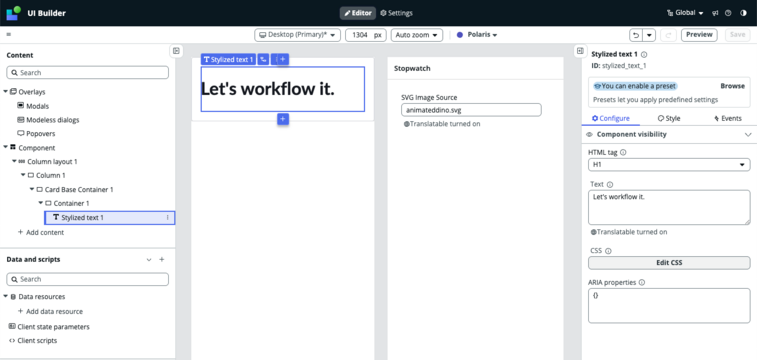Click Add content in the tree

click(x=41, y=232)
